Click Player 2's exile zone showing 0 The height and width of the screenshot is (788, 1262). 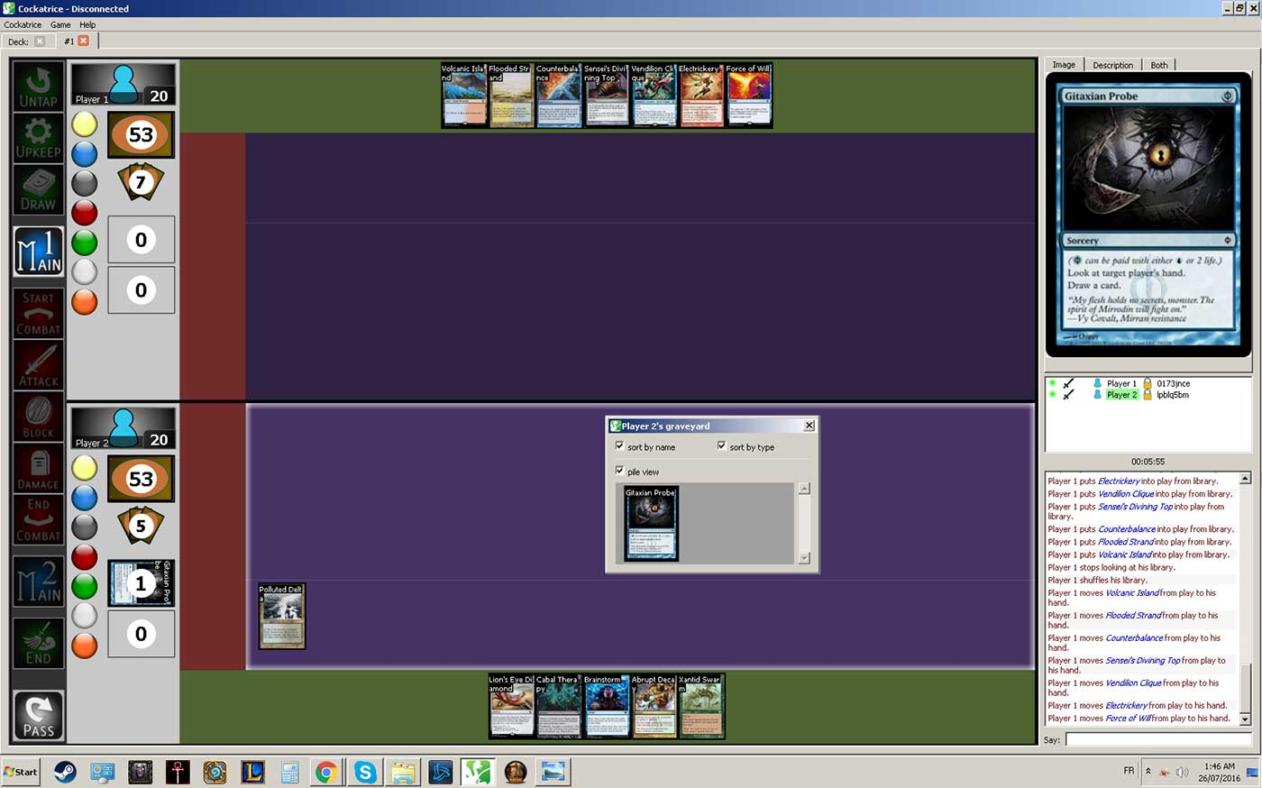(140, 633)
